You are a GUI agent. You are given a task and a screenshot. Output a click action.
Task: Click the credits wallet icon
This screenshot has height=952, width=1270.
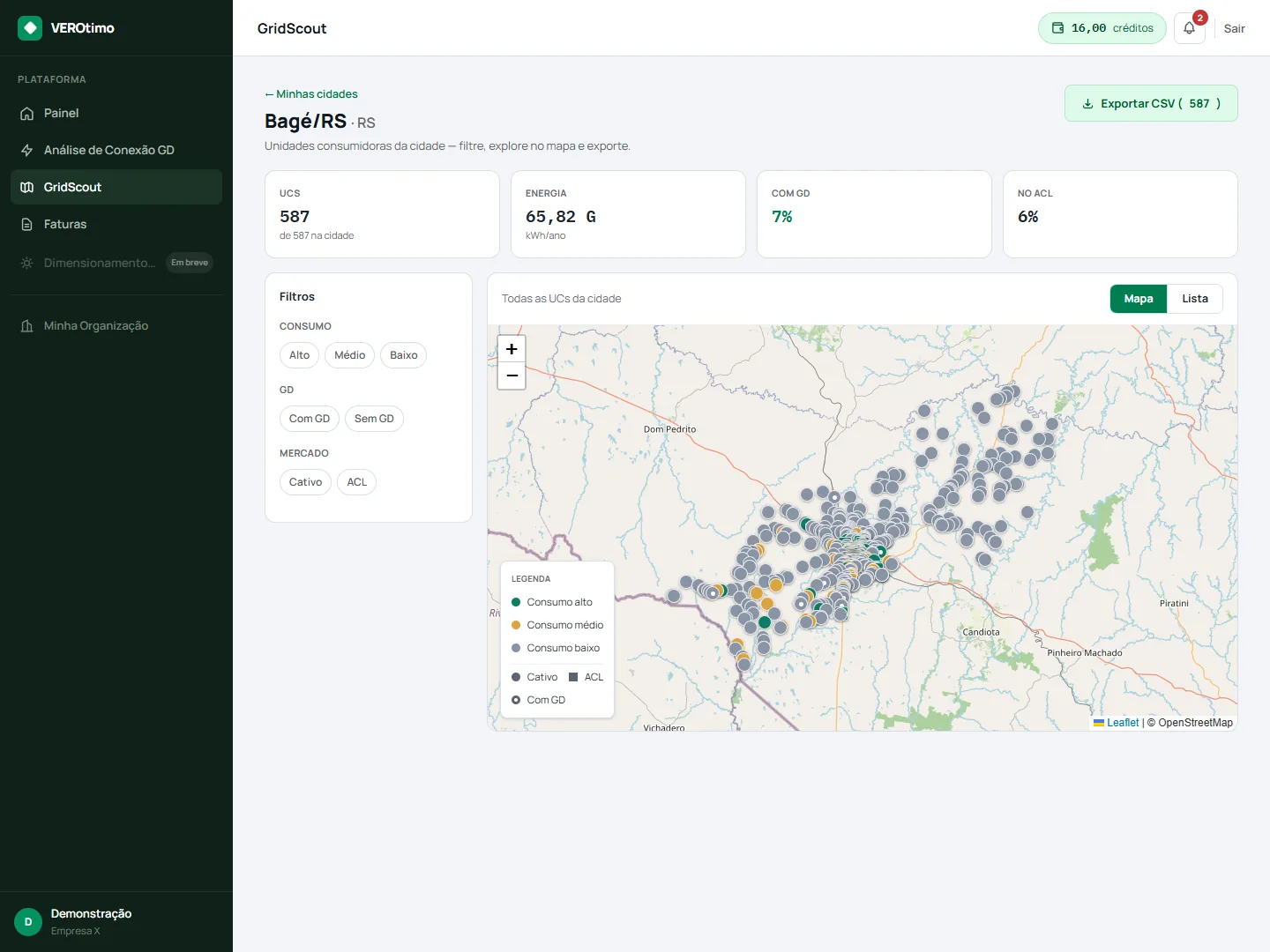[x=1057, y=28]
